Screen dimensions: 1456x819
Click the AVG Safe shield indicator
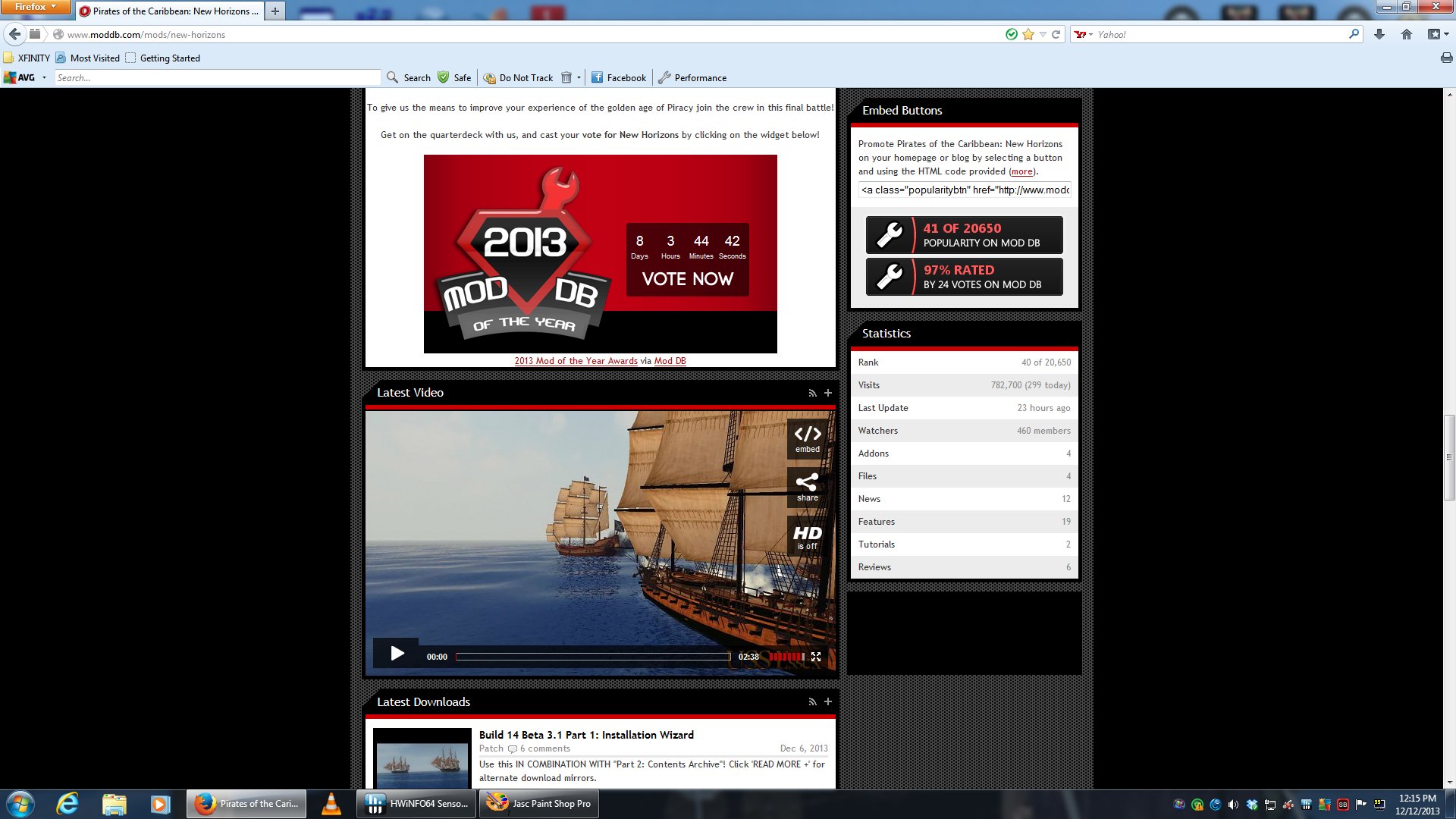pyautogui.click(x=454, y=77)
